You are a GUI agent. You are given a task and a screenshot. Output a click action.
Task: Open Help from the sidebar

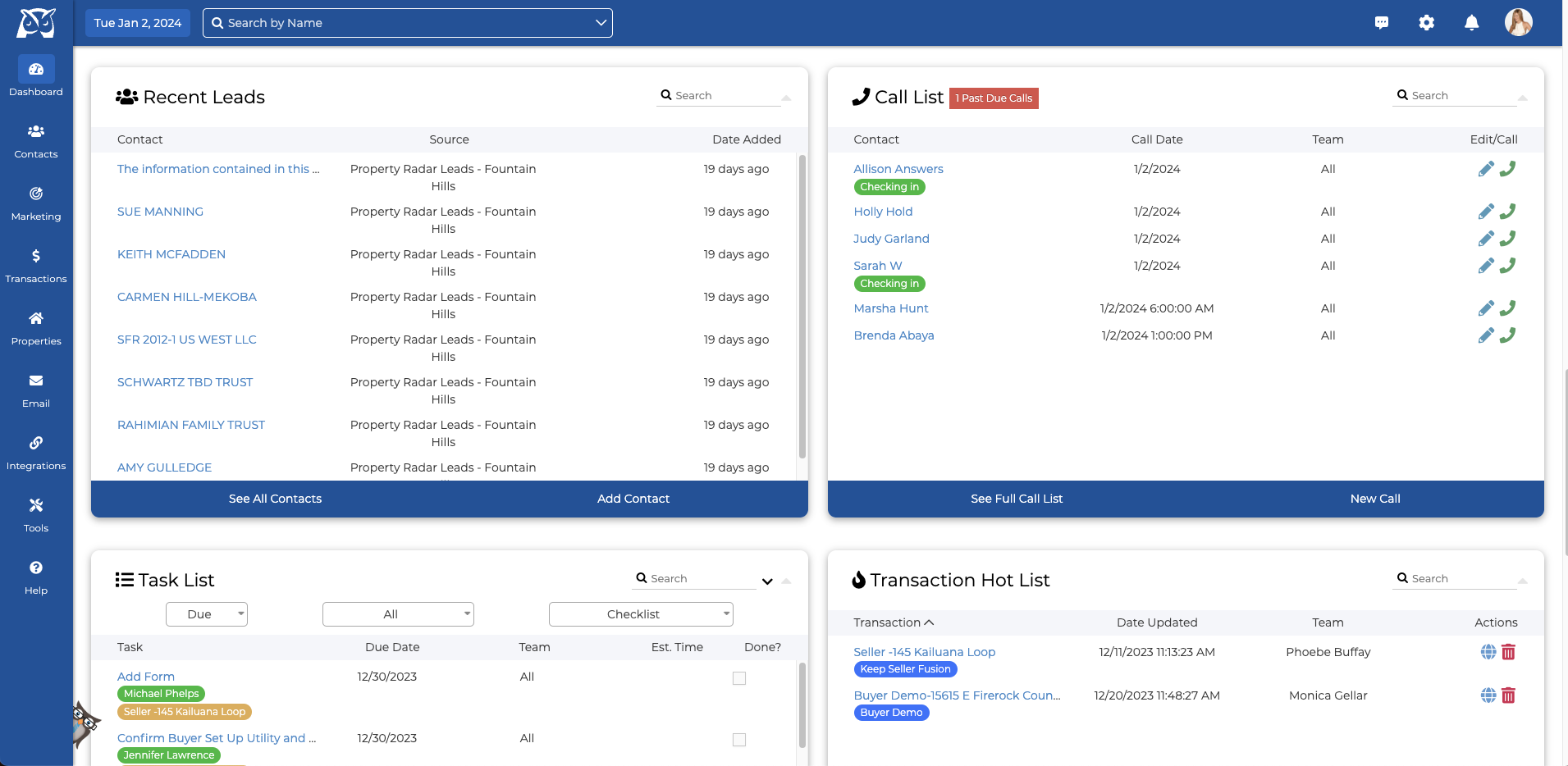click(x=35, y=577)
